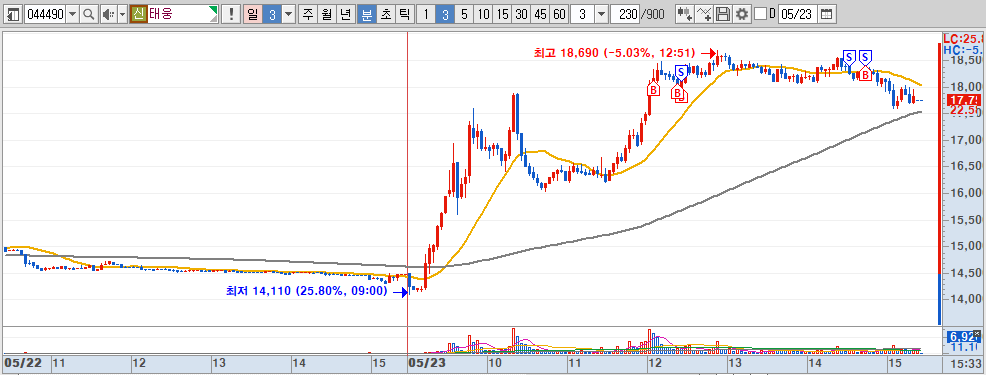
Task: Click the blue 3 value next to 일
Action: [x=272, y=14]
